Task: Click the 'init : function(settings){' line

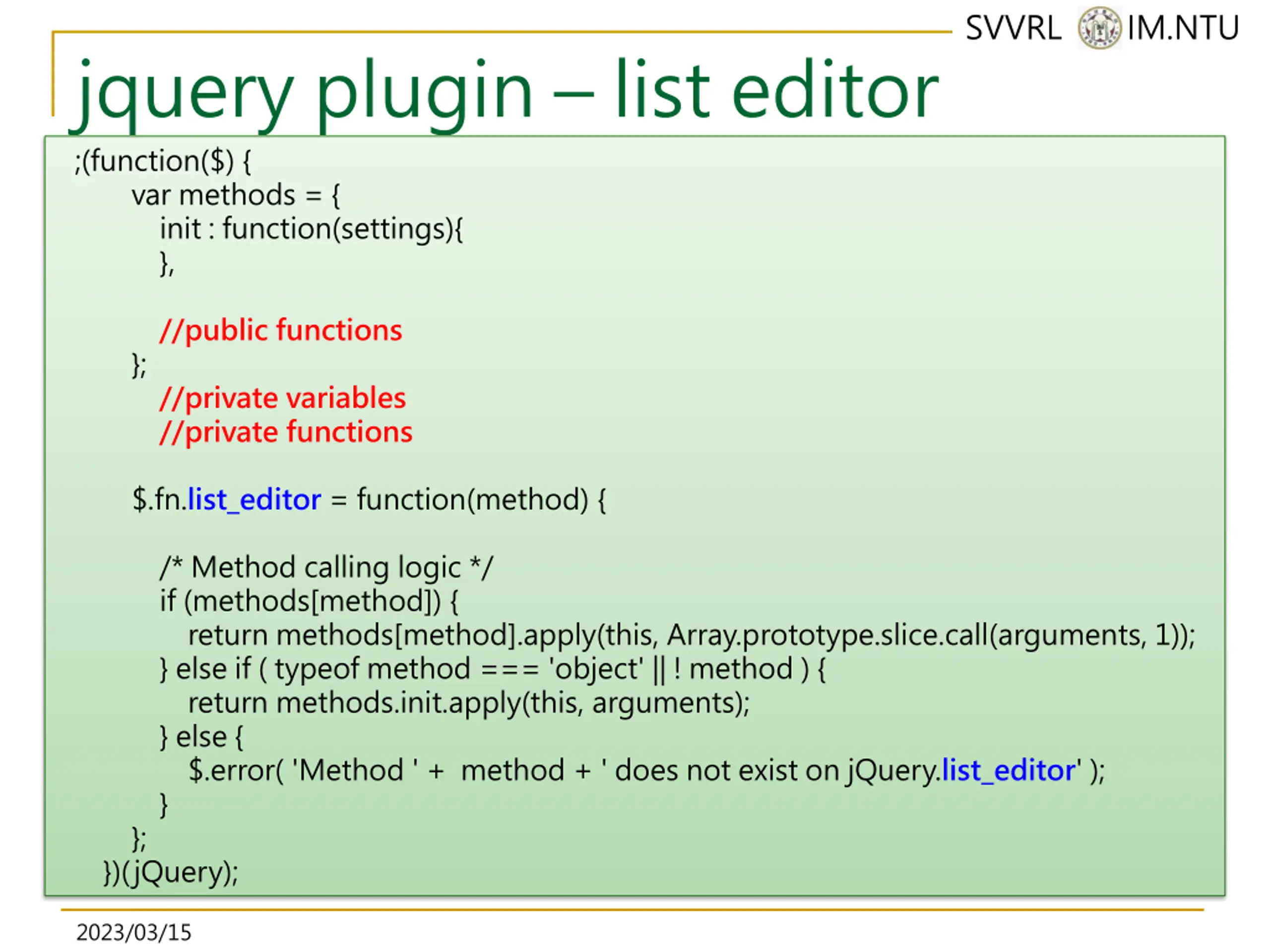Action: click(x=311, y=230)
